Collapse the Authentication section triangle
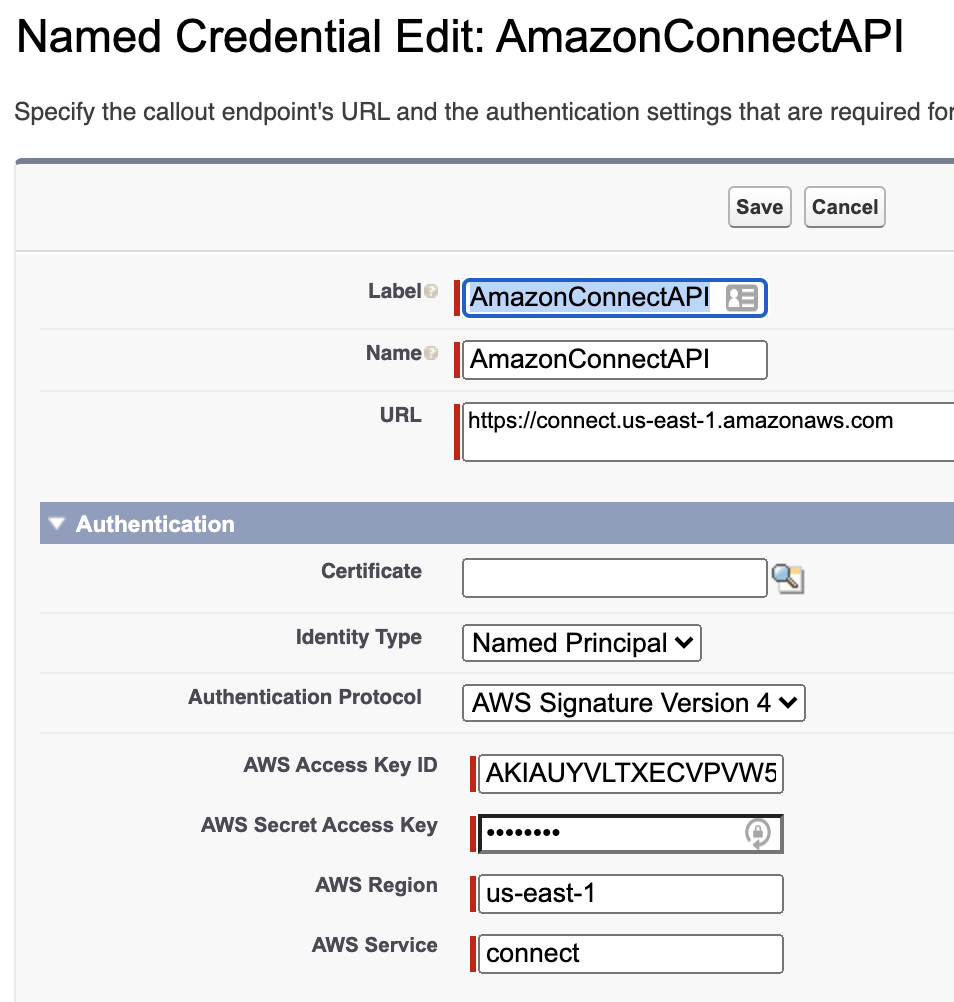This screenshot has height=1002, width=954. [x=57, y=523]
